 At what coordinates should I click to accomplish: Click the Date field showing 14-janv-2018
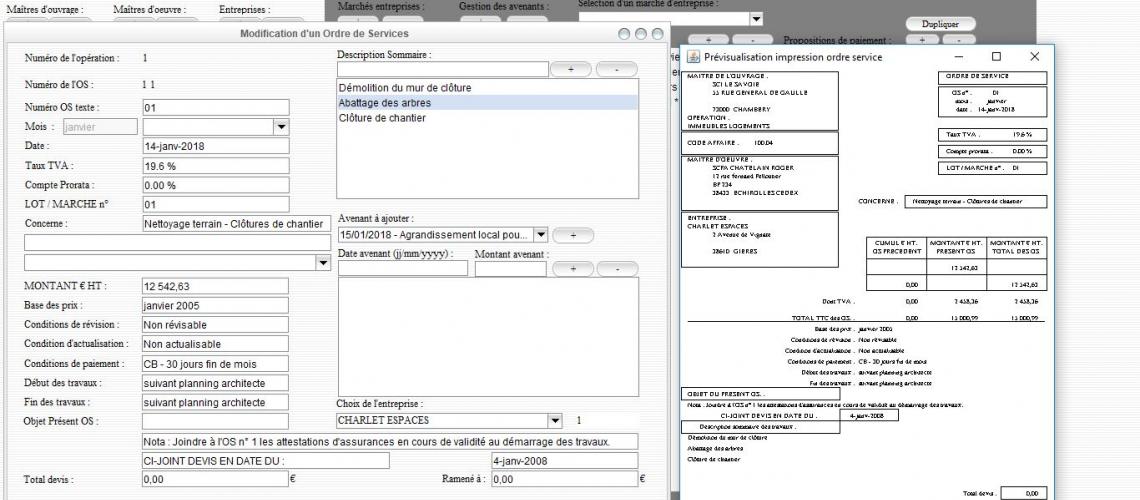point(215,146)
